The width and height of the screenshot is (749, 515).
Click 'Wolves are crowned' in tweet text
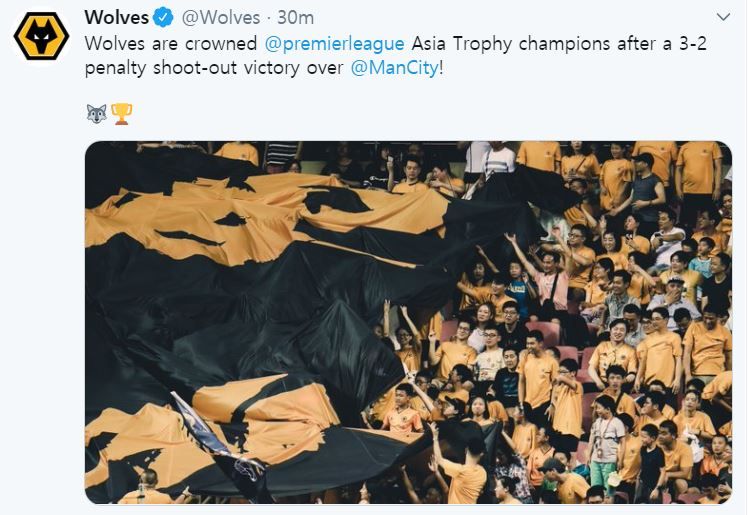(171, 45)
